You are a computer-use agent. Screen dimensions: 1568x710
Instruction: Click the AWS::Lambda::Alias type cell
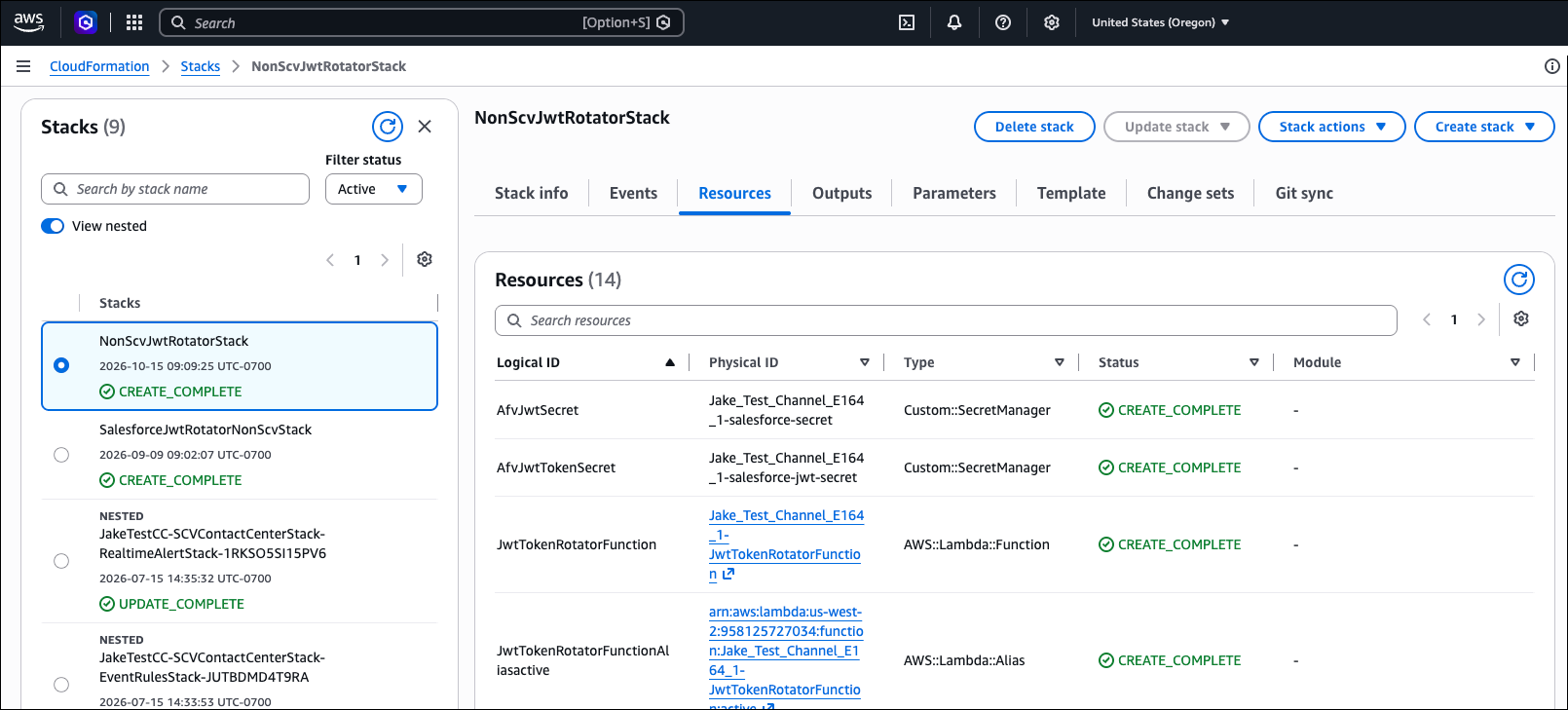point(964,660)
